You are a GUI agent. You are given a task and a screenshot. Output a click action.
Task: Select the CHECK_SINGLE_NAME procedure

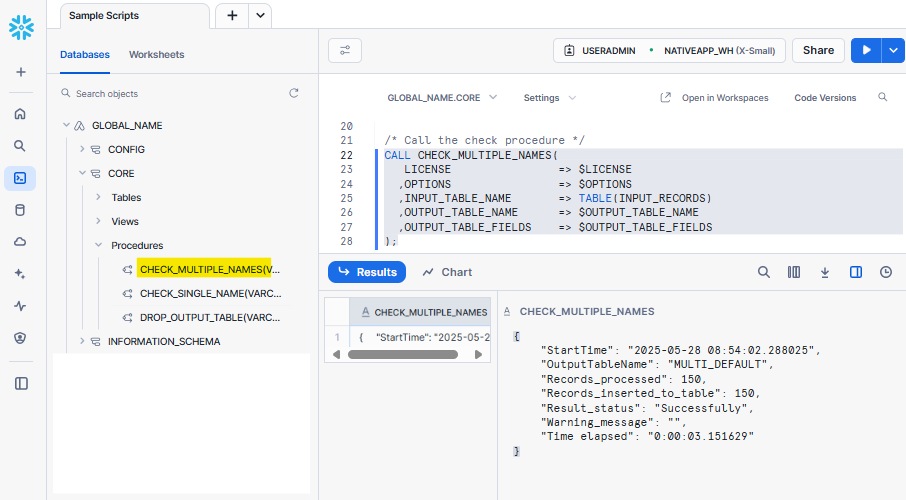pos(210,294)
